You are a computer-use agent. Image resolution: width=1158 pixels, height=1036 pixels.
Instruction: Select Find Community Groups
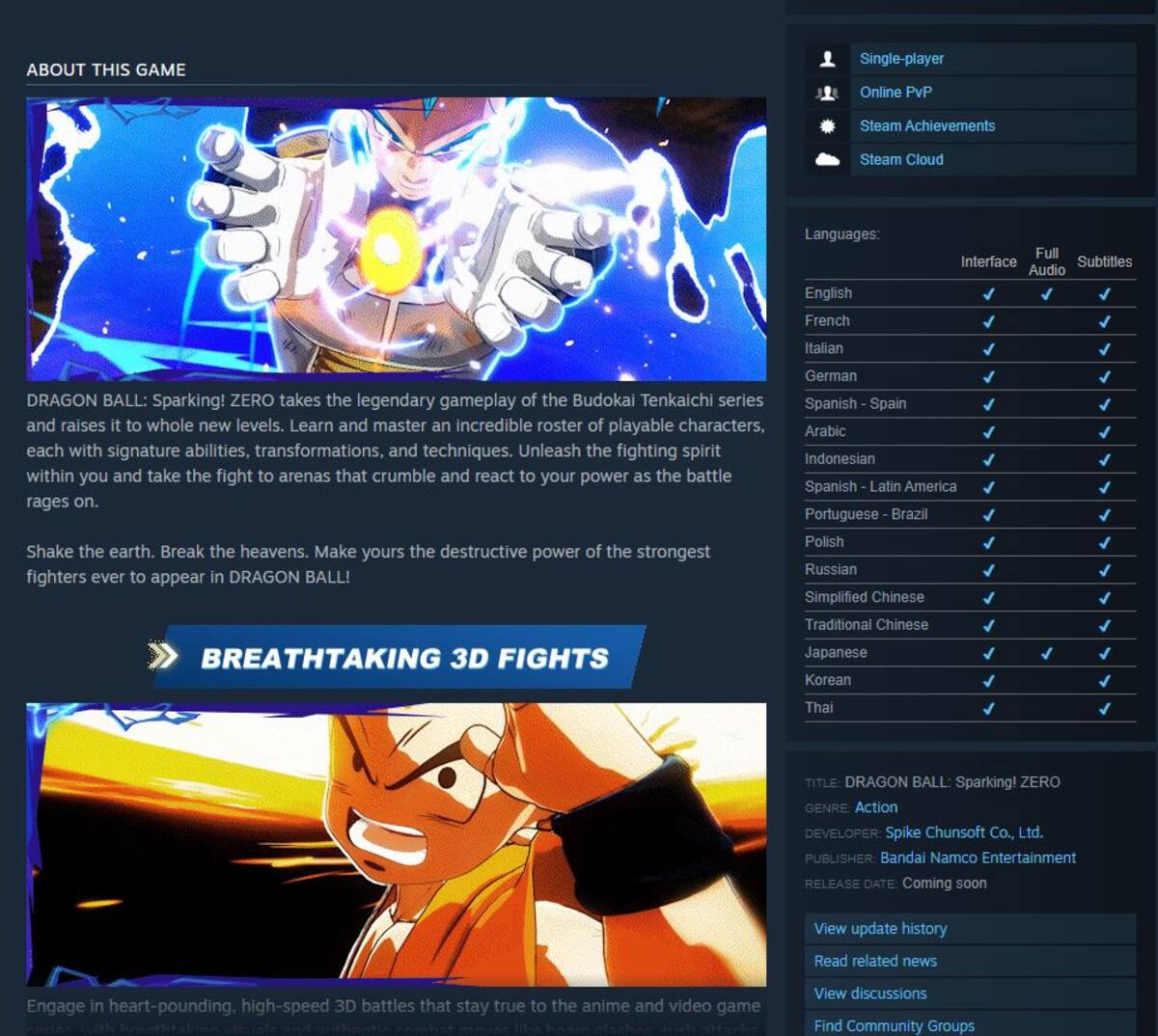point(970,1024)
